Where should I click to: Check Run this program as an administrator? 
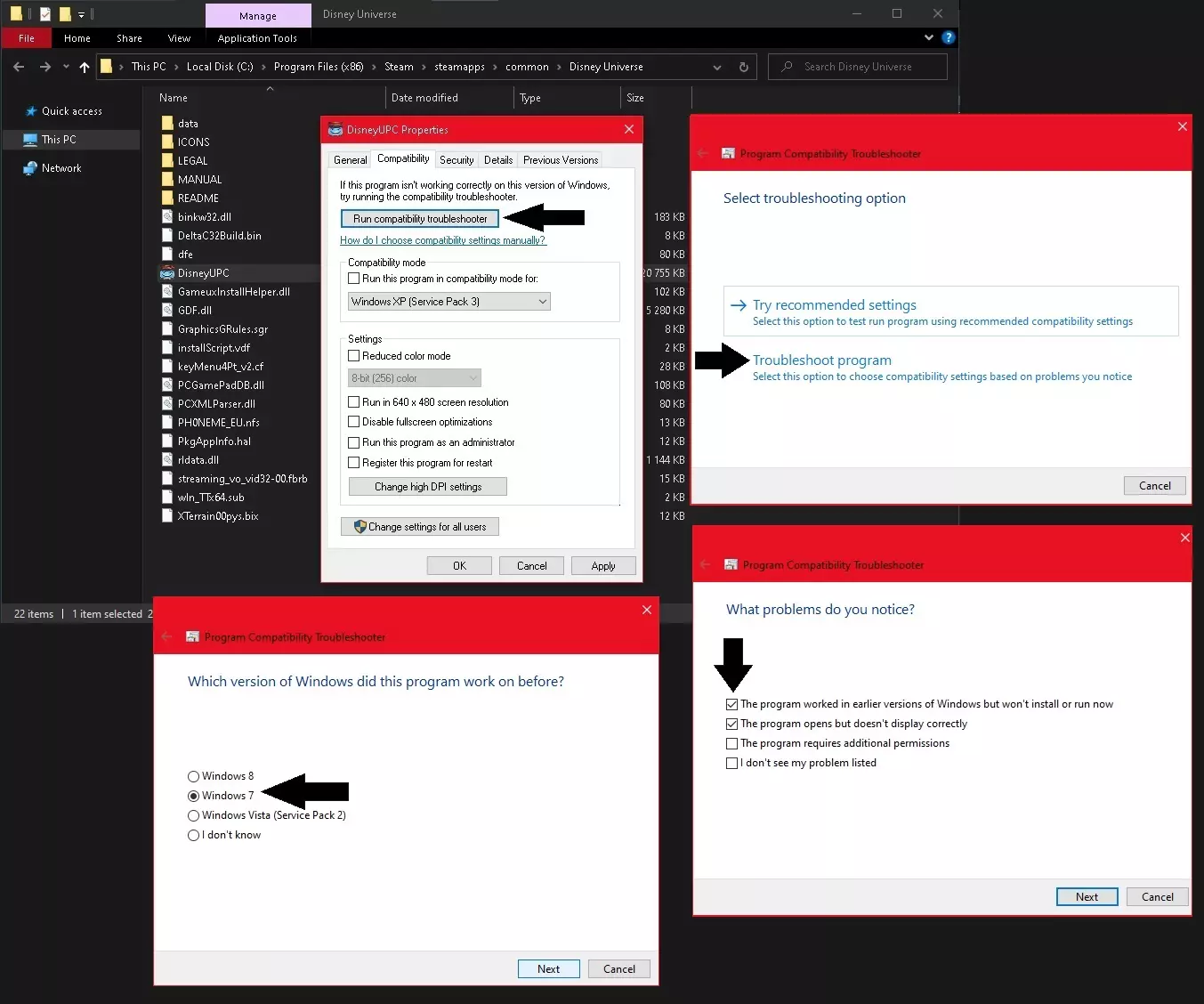(353, 442)
